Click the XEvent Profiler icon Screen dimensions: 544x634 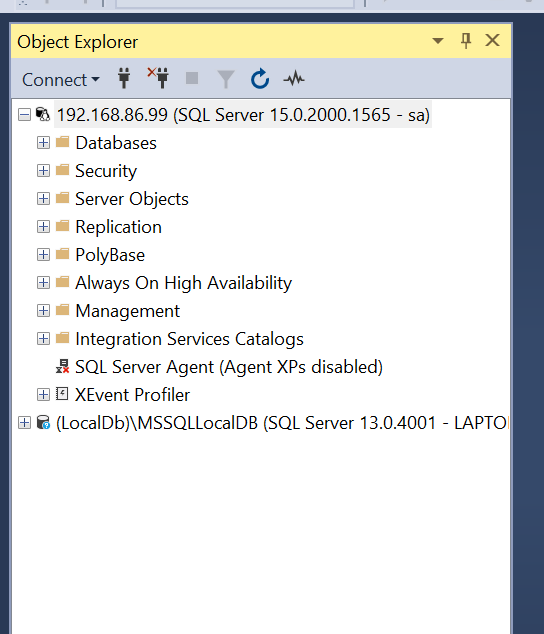pos(62,394)
